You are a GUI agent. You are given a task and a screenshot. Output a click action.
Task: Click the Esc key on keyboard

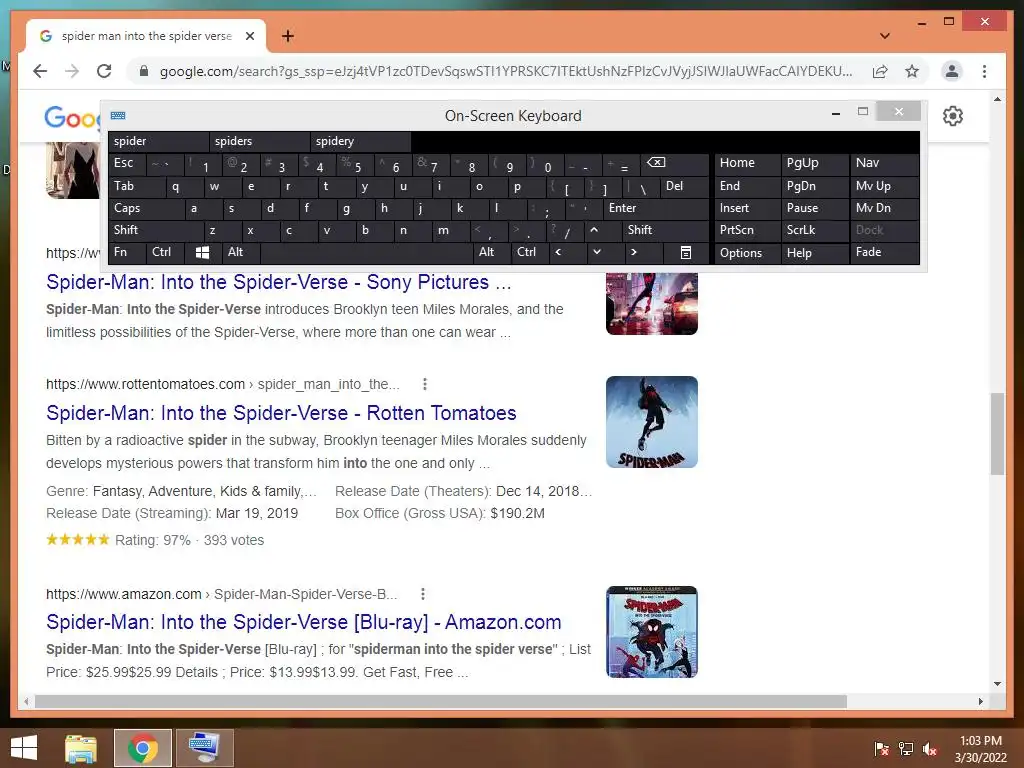coord(127,163)
